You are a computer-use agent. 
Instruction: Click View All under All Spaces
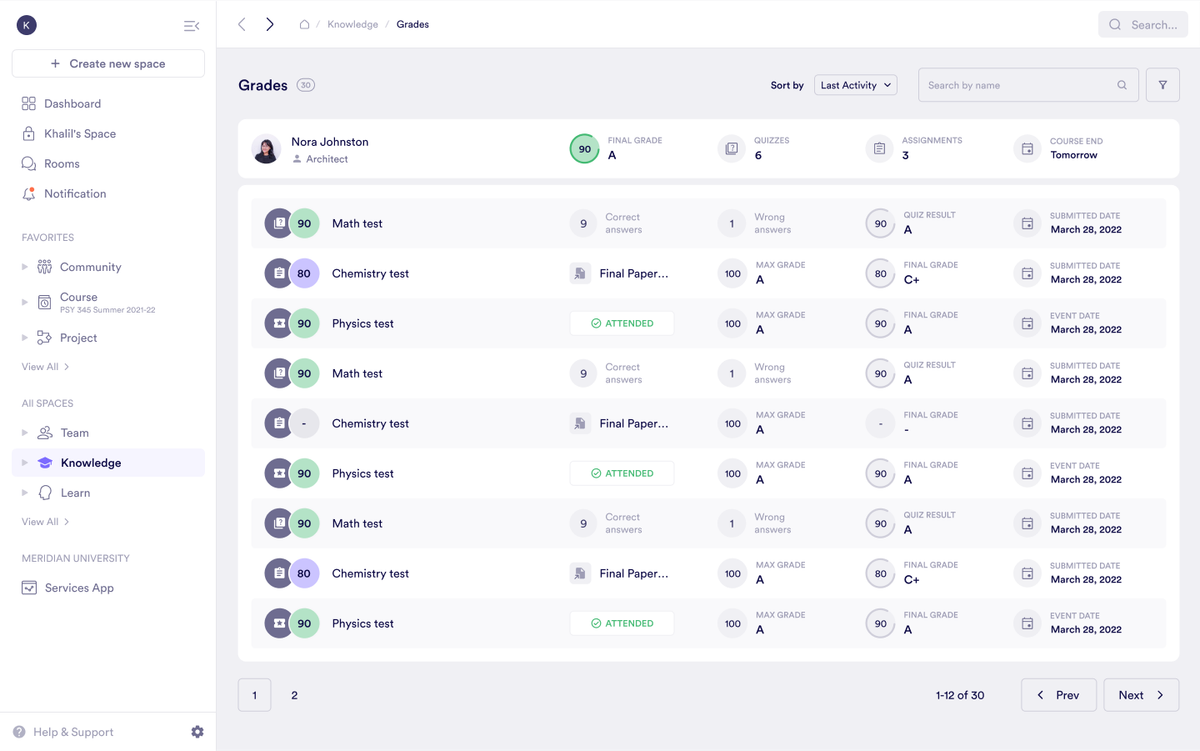click(45, 522)
